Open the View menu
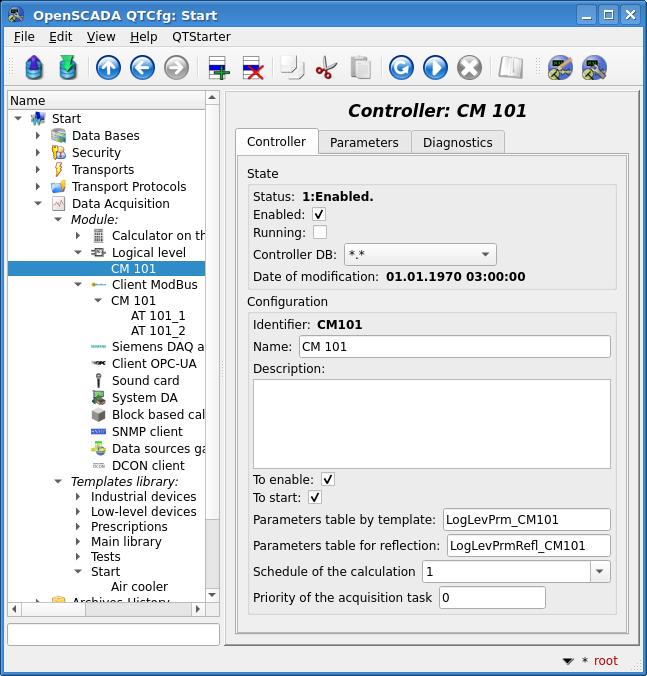Screen dimensions: 647x676 coord(101,37)
